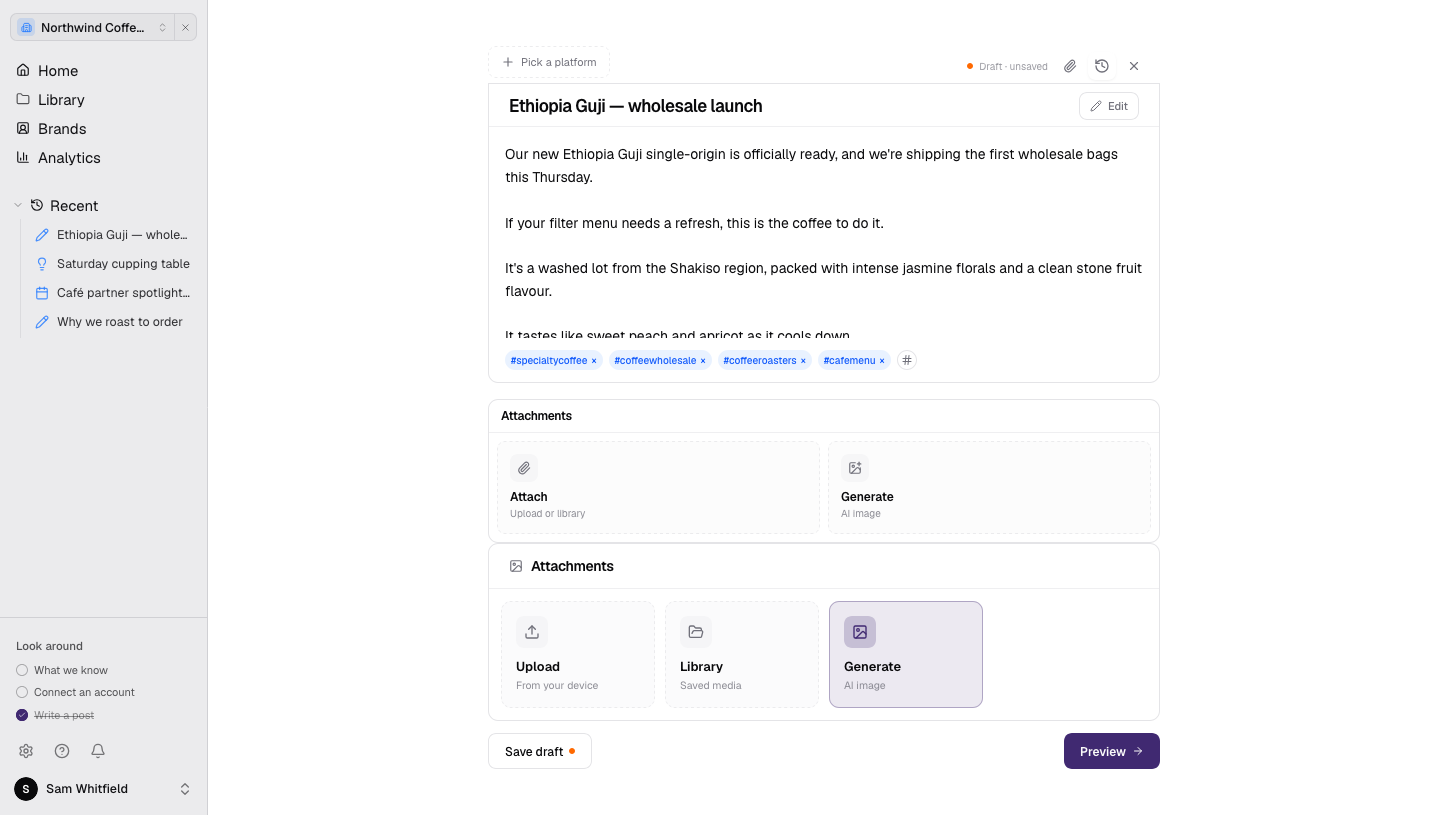
Task: Click the help question mark icon
Action: pos(62,751)
